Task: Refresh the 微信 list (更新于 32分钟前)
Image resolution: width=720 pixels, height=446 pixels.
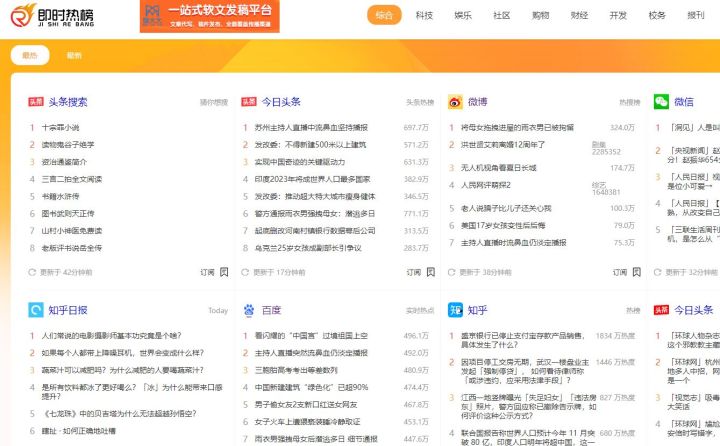Action: tap(657, 272)
